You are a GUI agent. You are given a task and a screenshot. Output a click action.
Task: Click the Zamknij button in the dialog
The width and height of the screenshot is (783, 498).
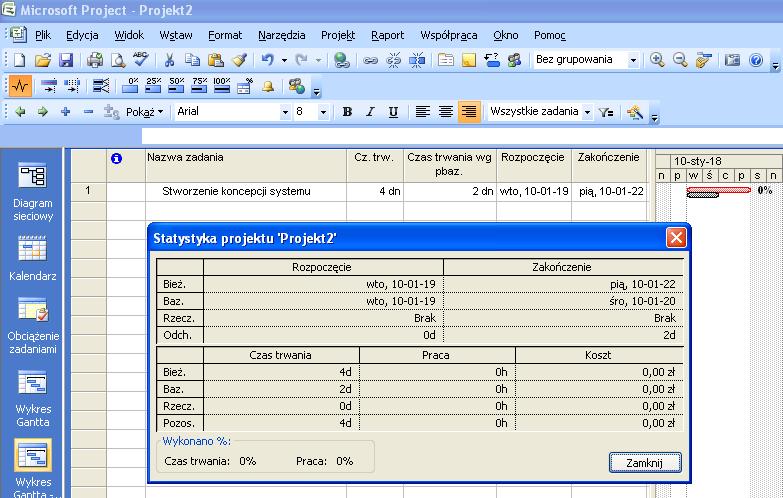click(x=645, y=463)
